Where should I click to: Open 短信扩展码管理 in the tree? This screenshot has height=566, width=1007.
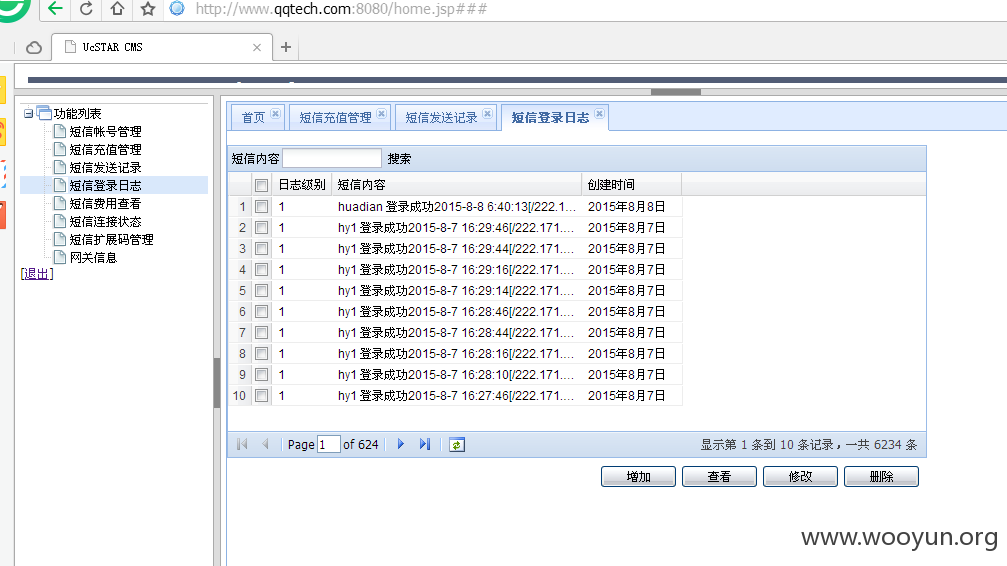112,240
